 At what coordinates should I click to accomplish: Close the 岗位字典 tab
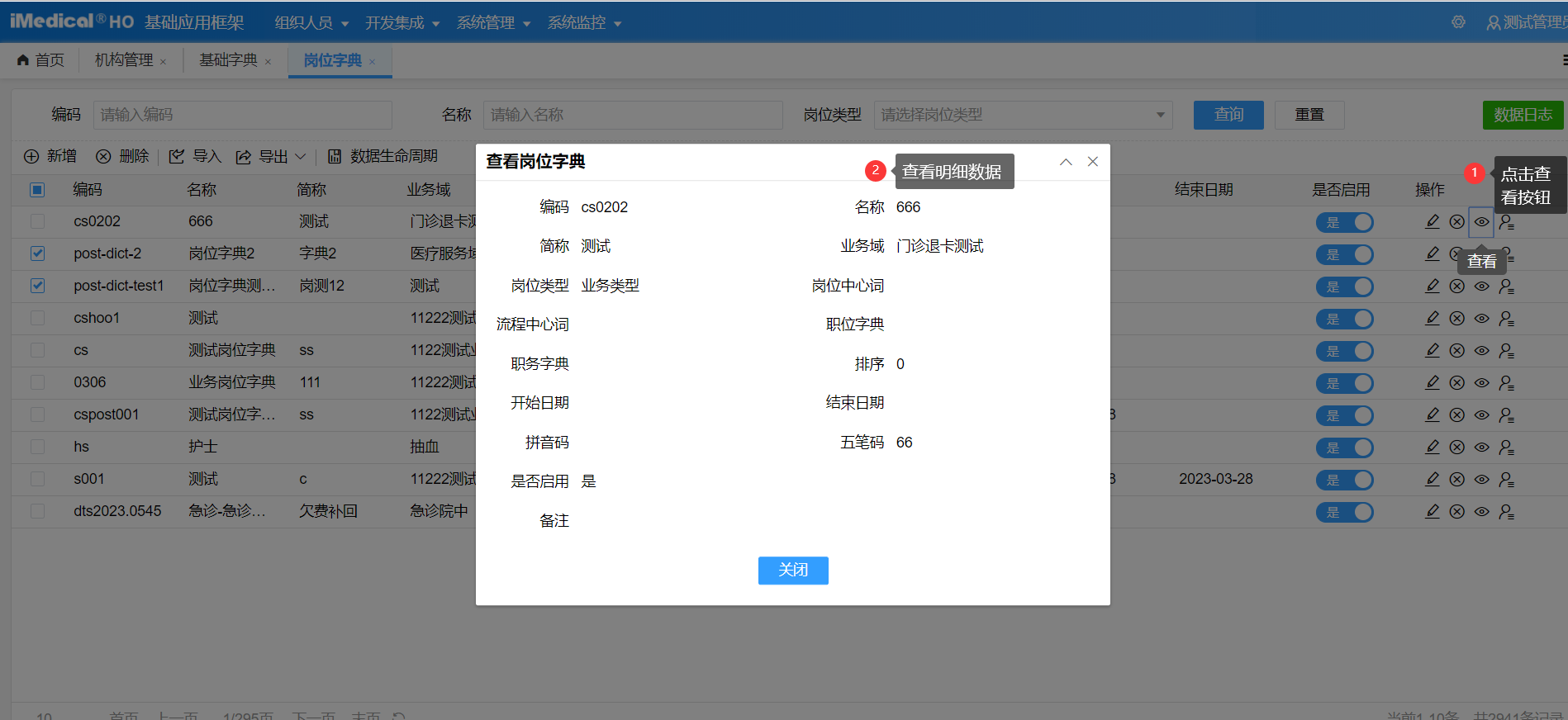(372, 62)
